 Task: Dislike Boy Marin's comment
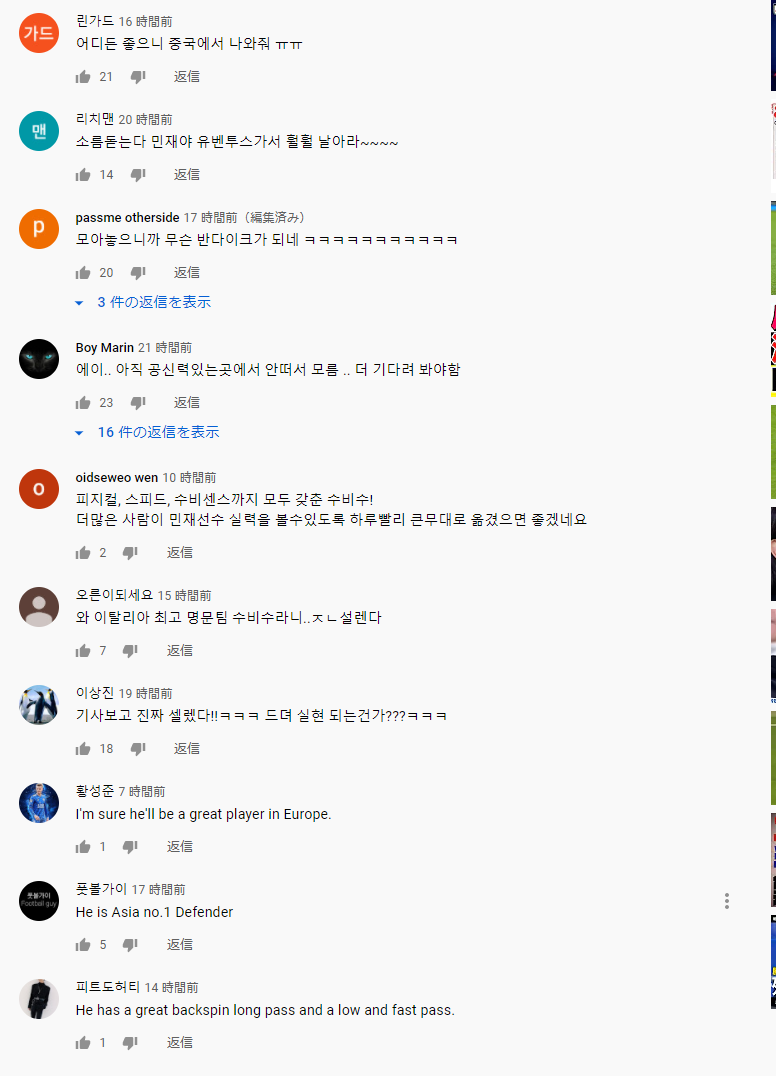click(138, 403)
